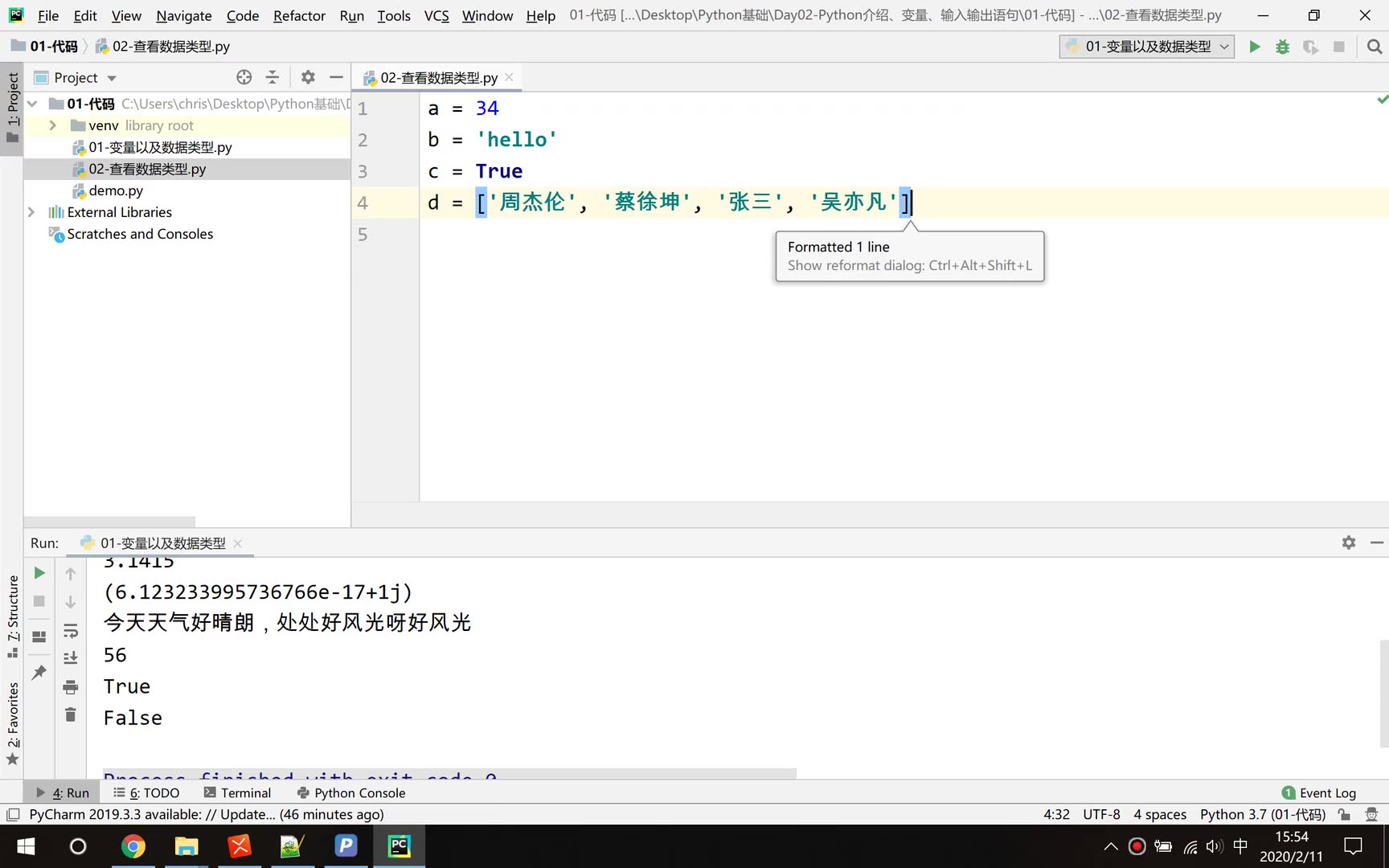Click the up stack trace arrow

[71, 574]
